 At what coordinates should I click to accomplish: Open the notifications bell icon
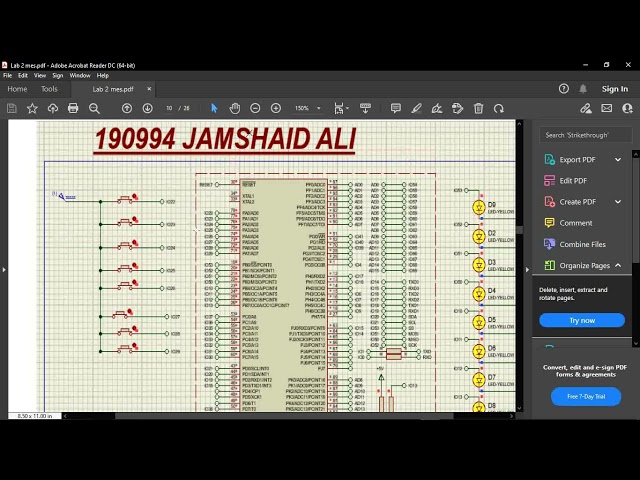coord(583,89)
